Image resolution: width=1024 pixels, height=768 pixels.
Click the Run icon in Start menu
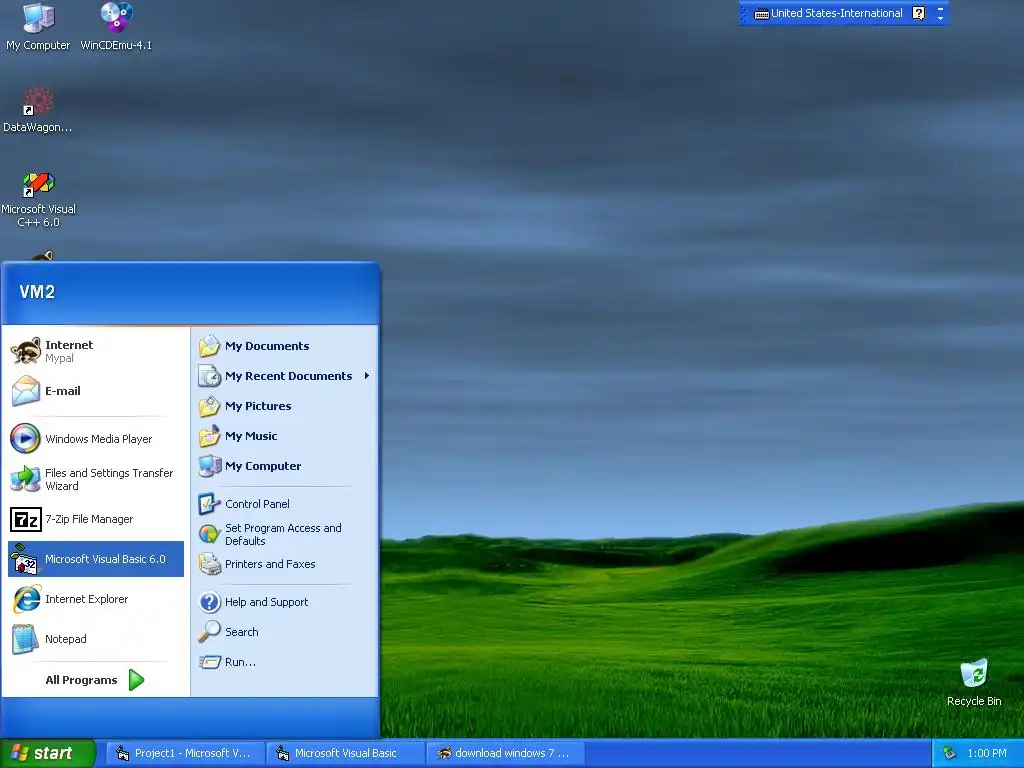point(210,662)
